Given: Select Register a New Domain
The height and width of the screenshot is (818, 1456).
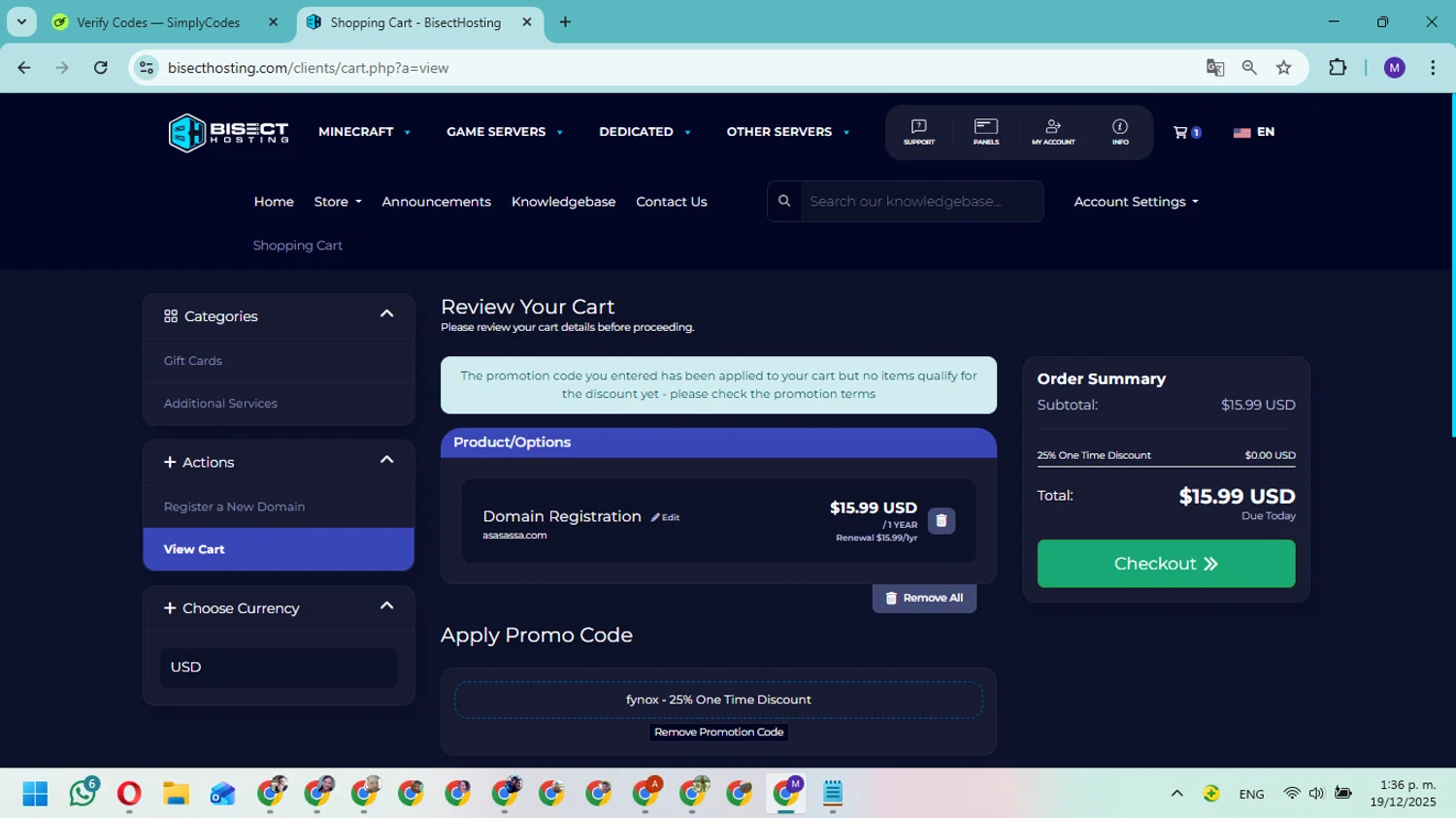Looking at the screenshot, I should [234, 507].
